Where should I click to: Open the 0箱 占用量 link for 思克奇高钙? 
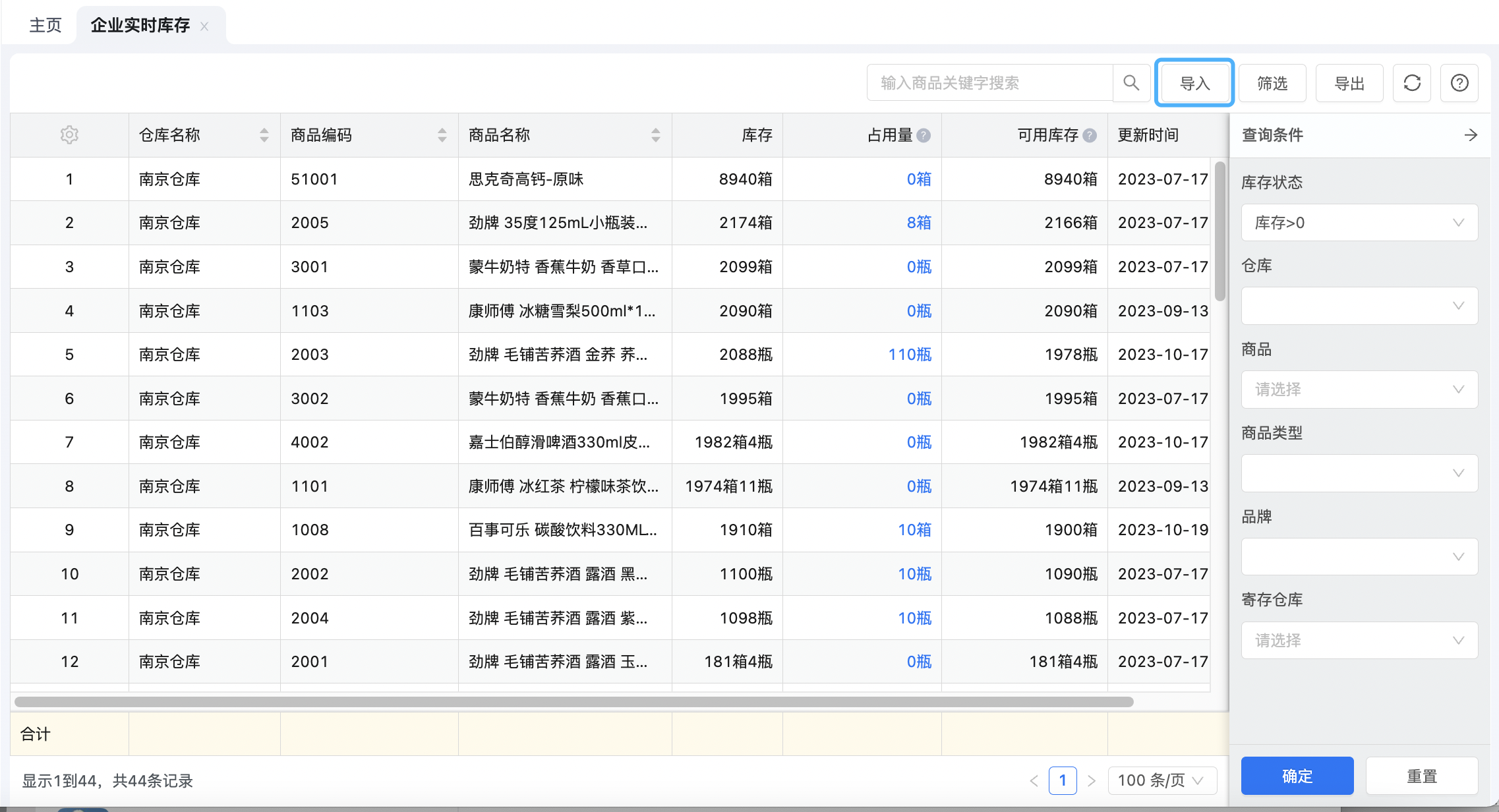(x=919, y=179)
